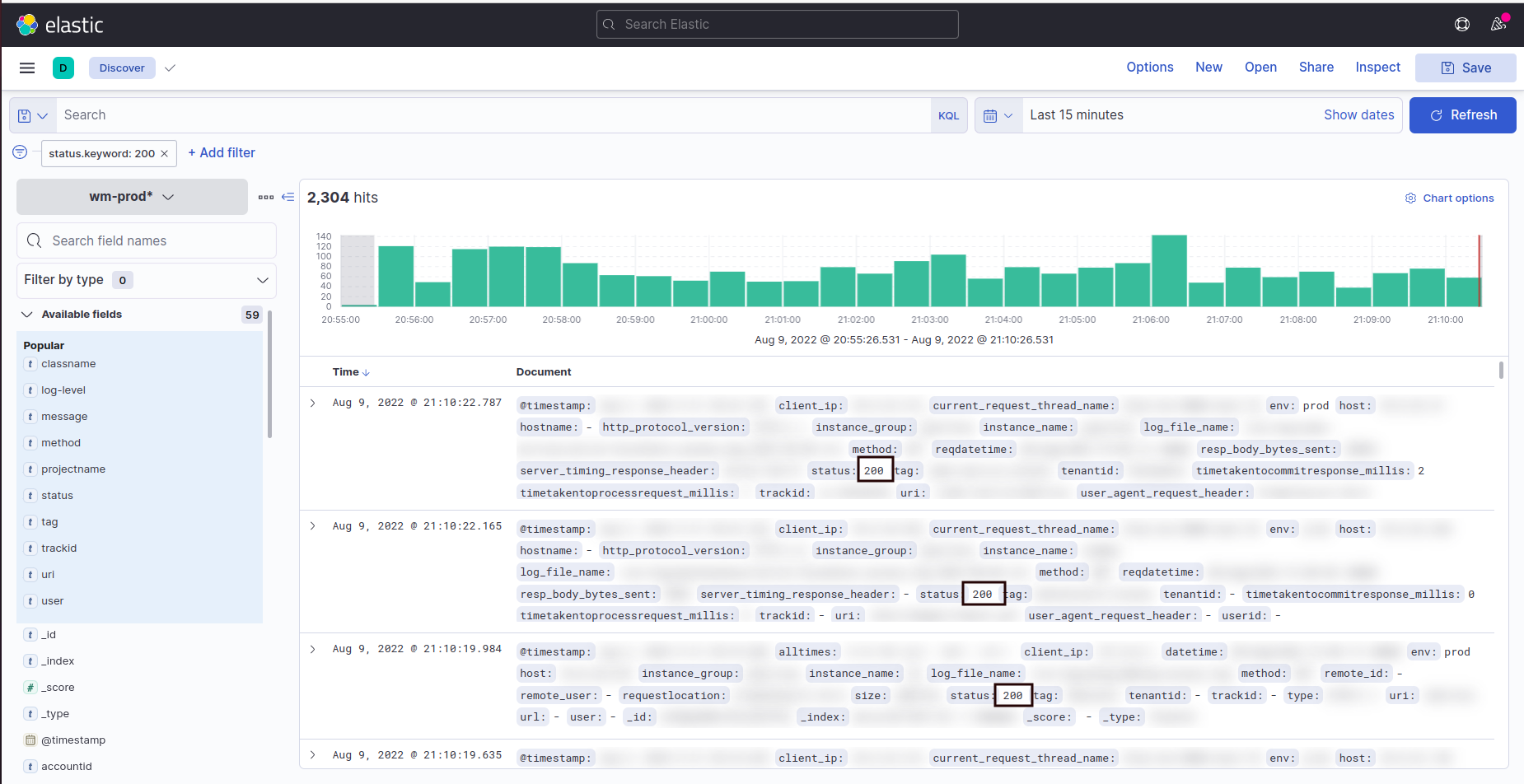Hide the fields sidebar with collapse icon
The width and height of the screenshot is (1524, 784).
288,197
